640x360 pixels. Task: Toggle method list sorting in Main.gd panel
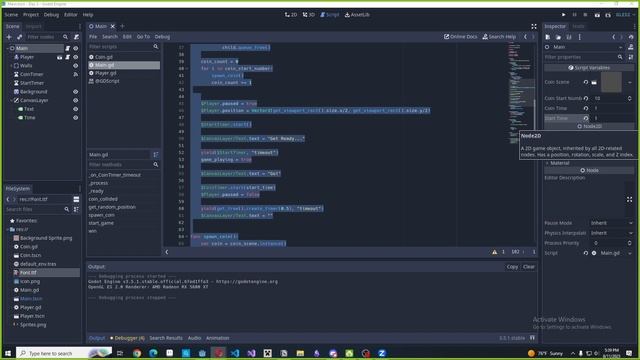(156, 155)
